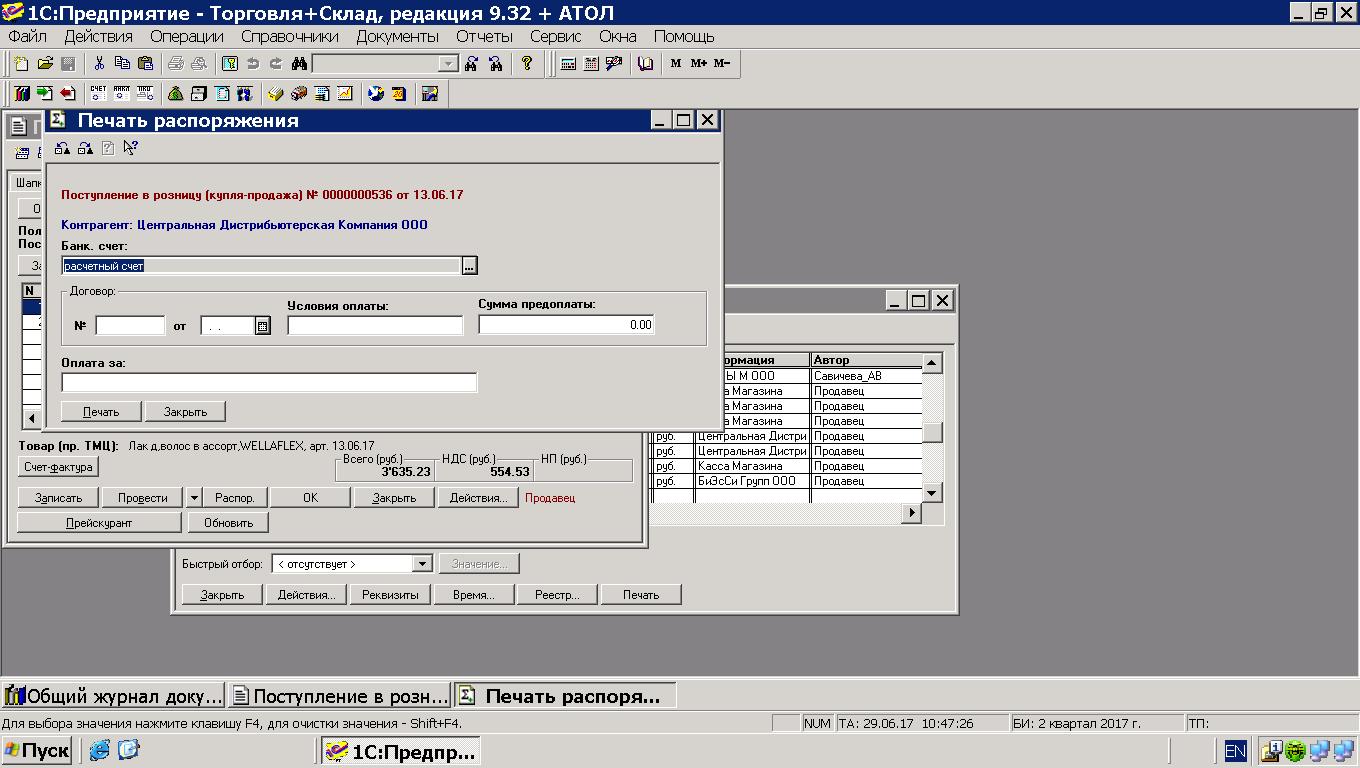Click the Счет-фактура button
This screenshot has height=768, width=1360.
click(58, 467)
